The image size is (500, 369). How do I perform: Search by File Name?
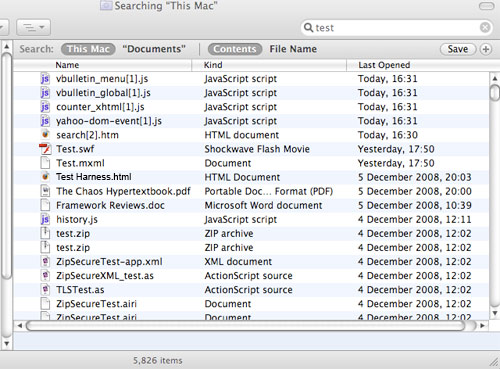click(x=293, y=49)
